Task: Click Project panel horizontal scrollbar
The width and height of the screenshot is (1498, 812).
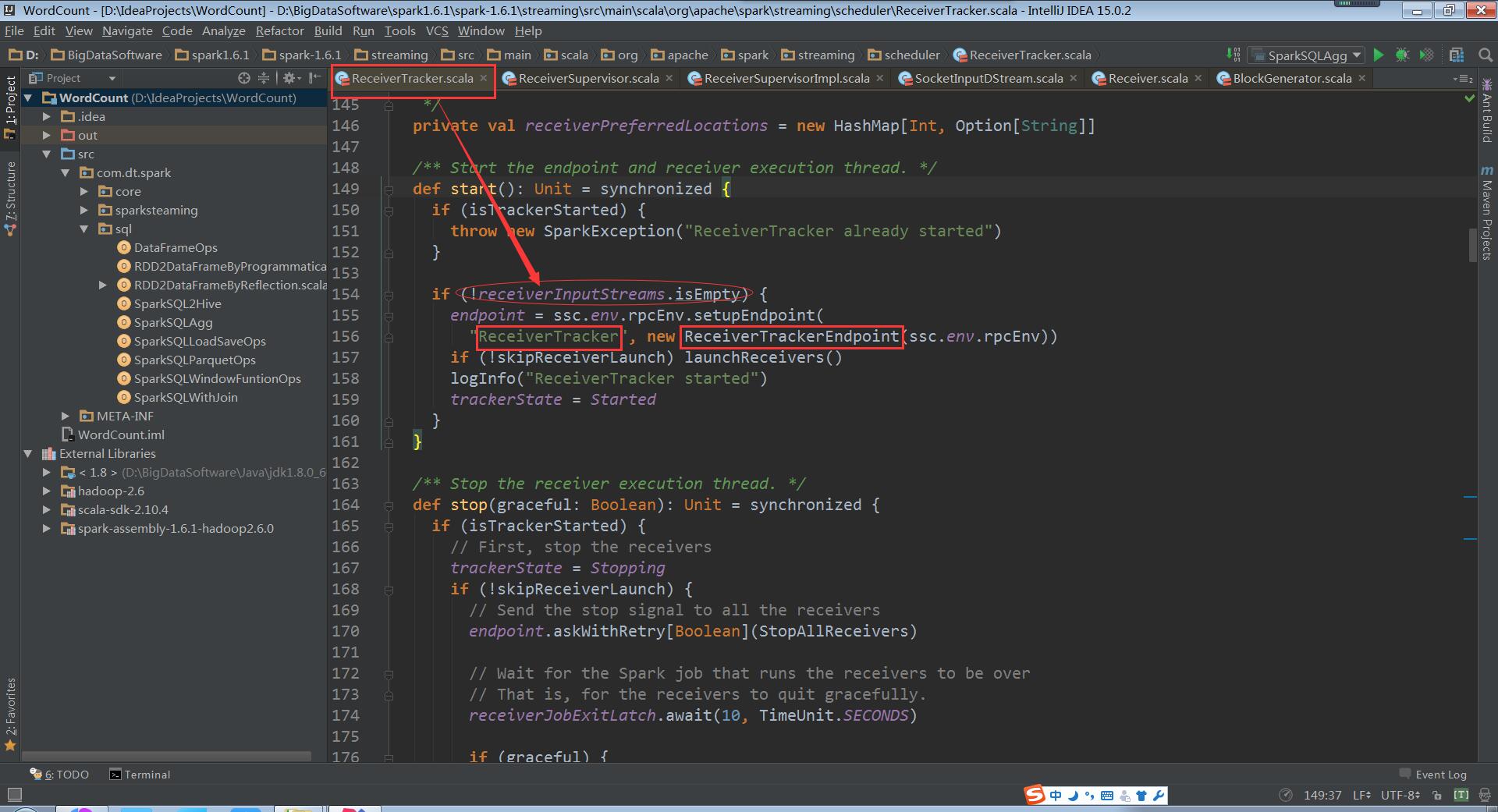Action: [x=166, y=756]
